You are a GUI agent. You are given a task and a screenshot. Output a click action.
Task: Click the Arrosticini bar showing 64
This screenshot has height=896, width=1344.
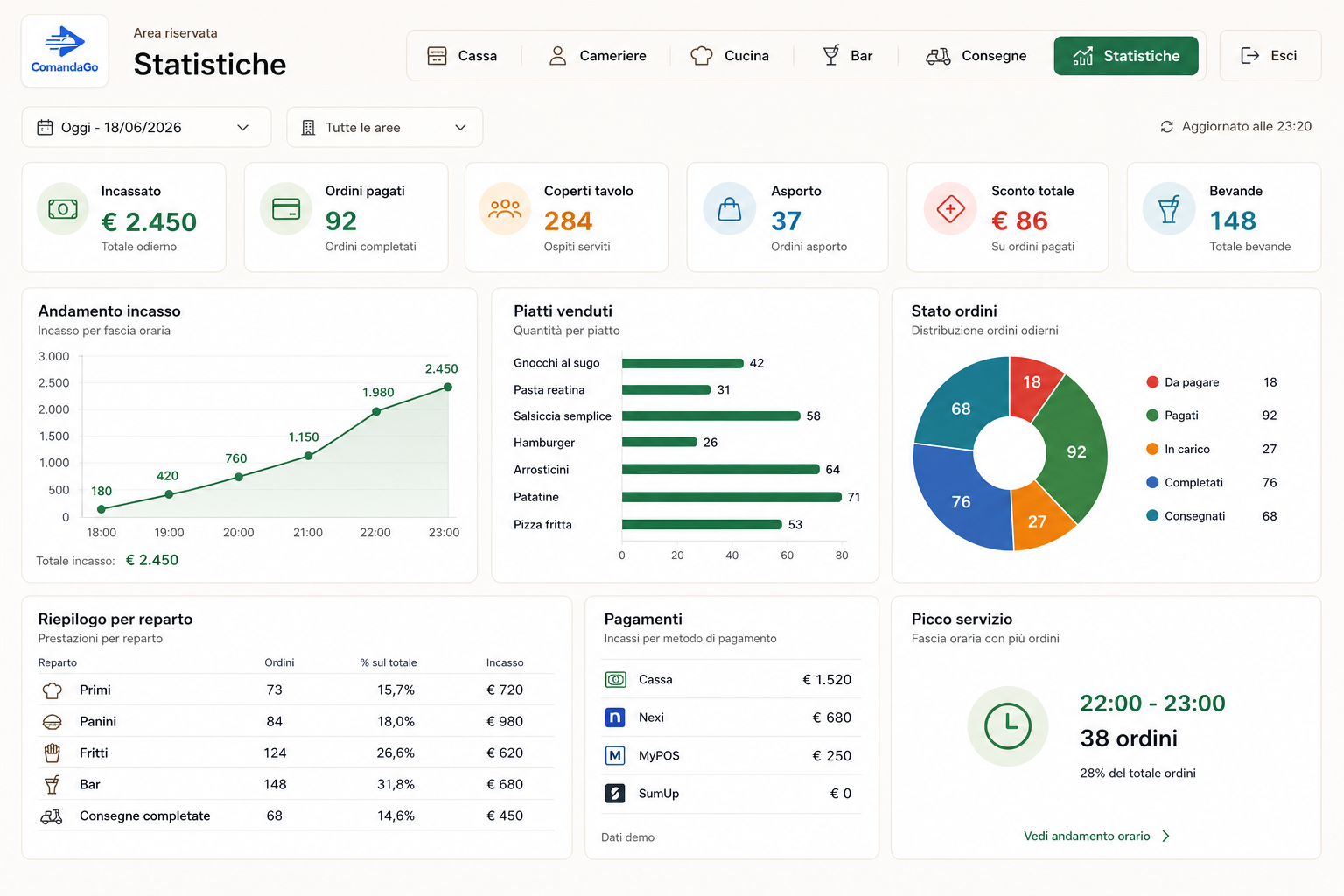721,470
